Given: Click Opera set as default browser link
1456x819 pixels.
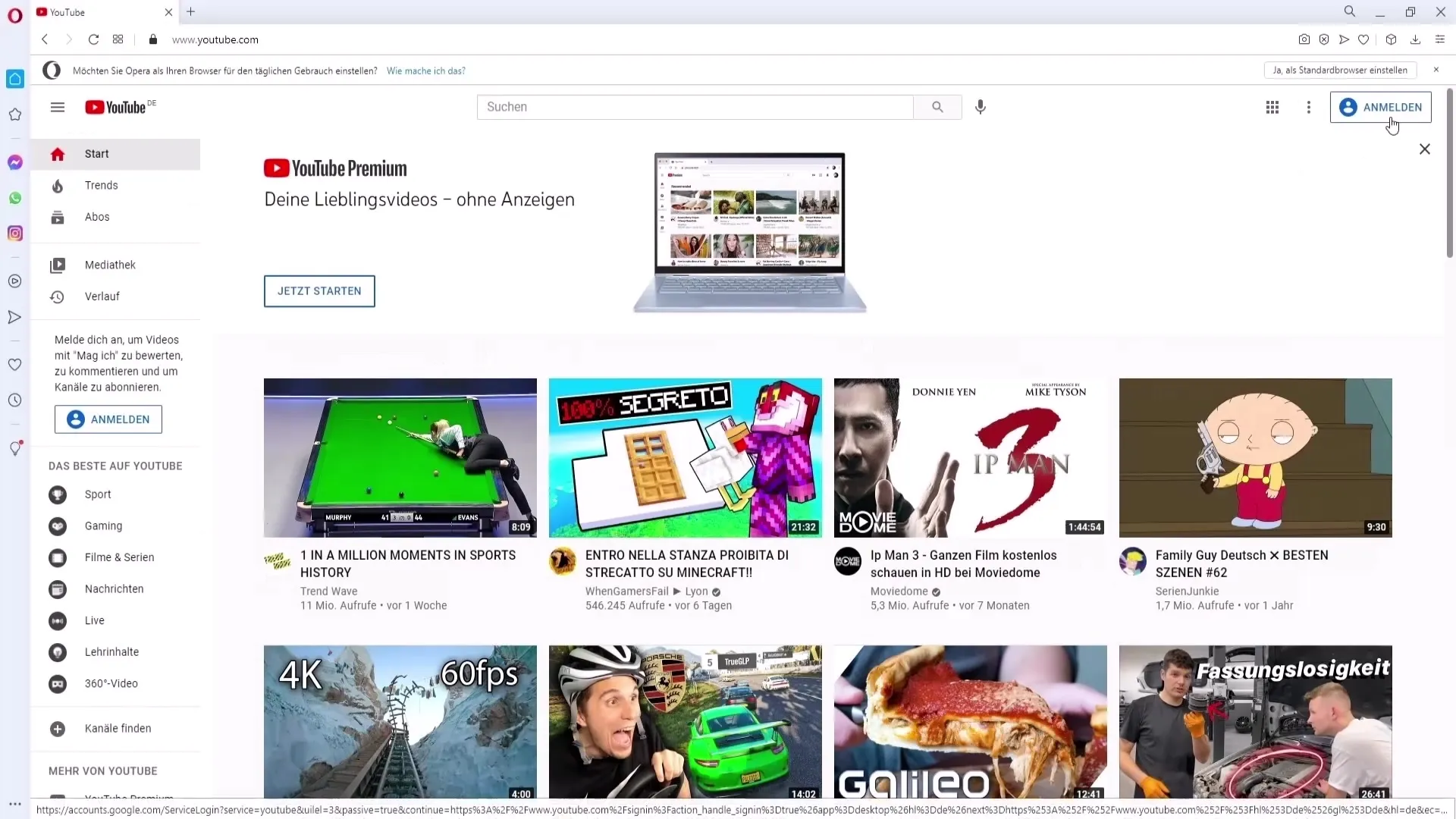Looking at the screenshot, I should (x=1339, y=70).
